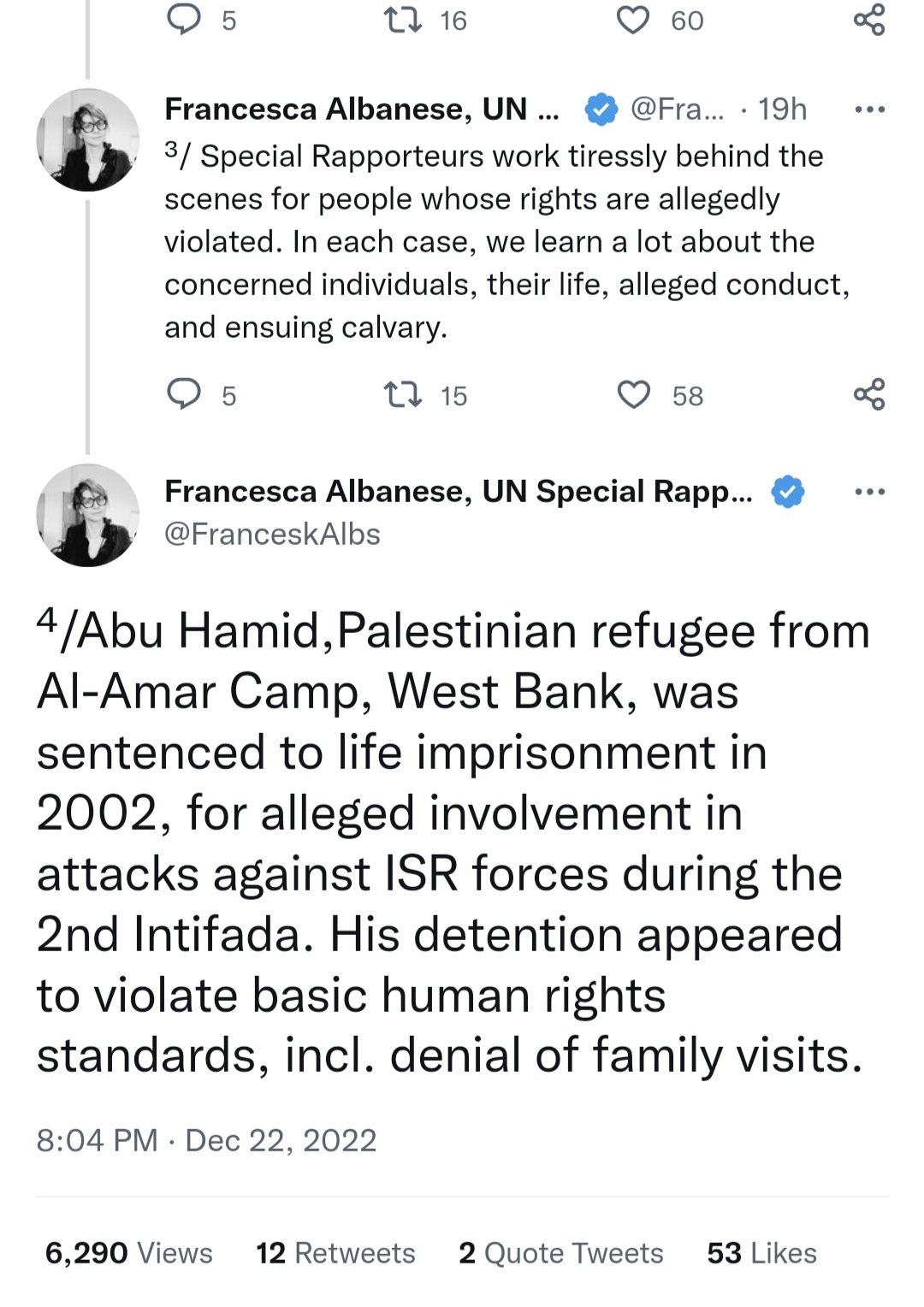924x1307 pixels.
Task: Reply to tweet 3/ via comment icon
Action: coord(183,394)
